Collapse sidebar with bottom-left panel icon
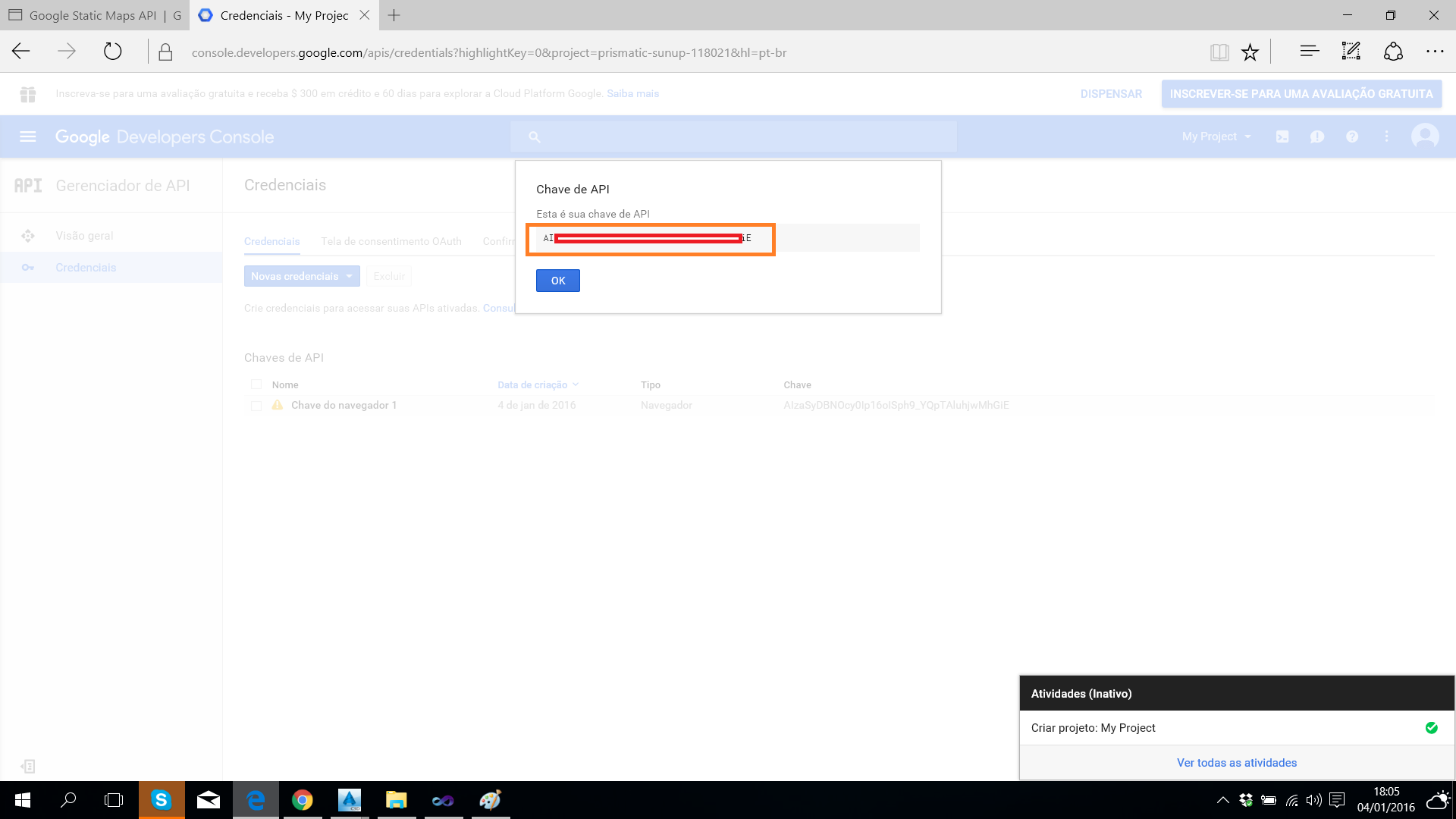 [28, 766]
